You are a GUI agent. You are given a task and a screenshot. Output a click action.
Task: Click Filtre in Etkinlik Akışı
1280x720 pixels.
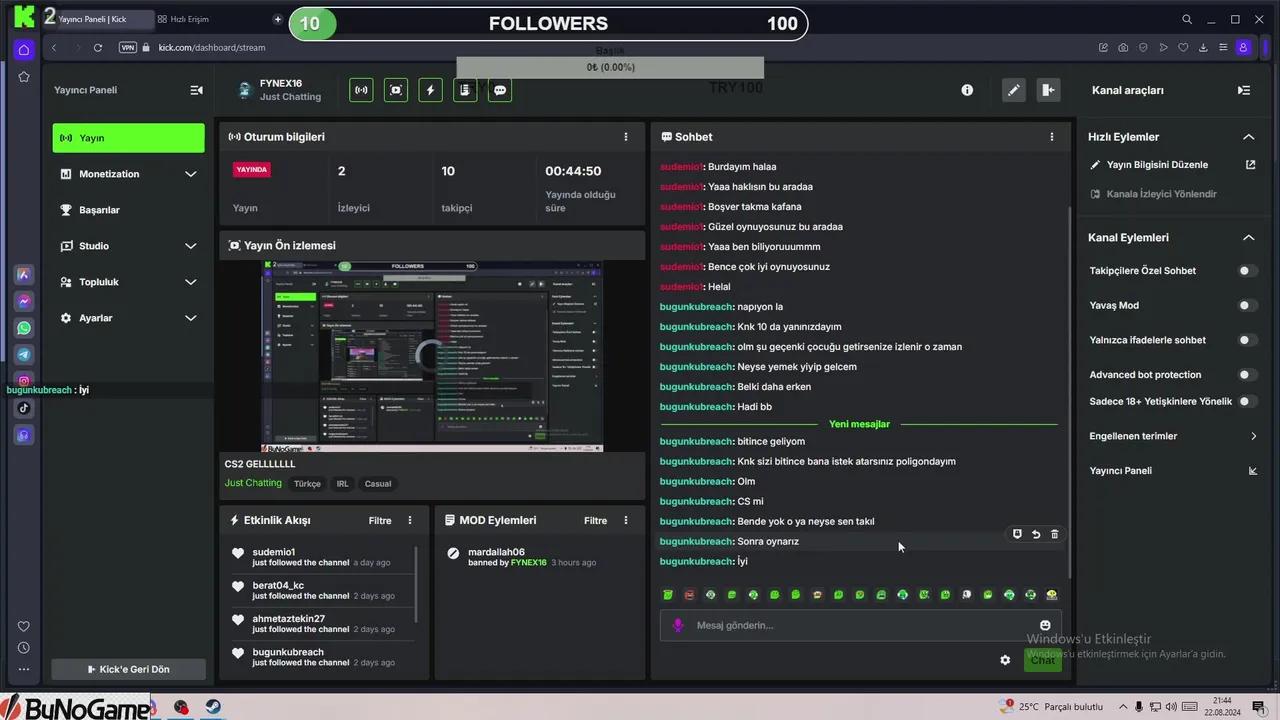click(380, 520)
